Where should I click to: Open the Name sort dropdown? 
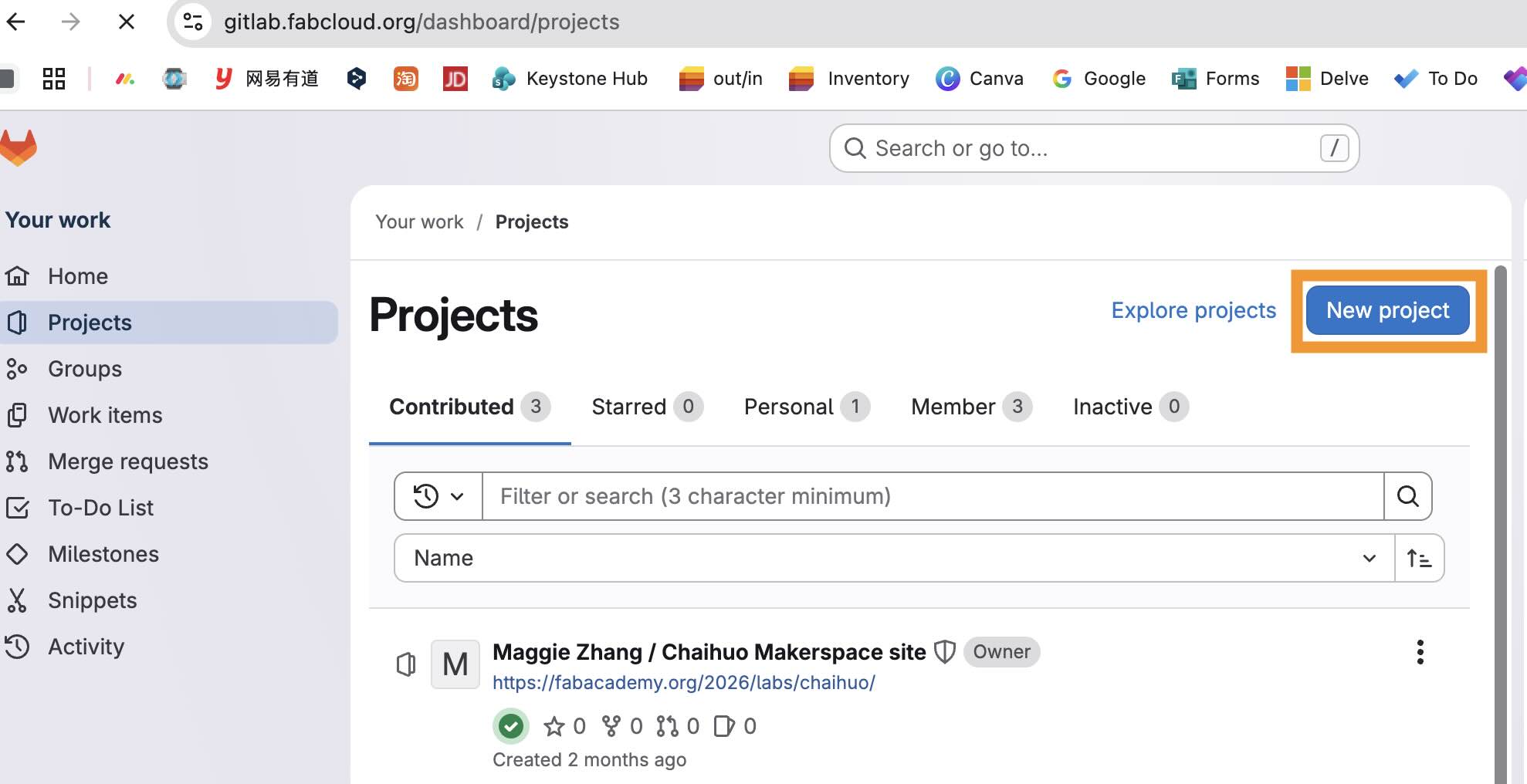[x=894, y=558]
